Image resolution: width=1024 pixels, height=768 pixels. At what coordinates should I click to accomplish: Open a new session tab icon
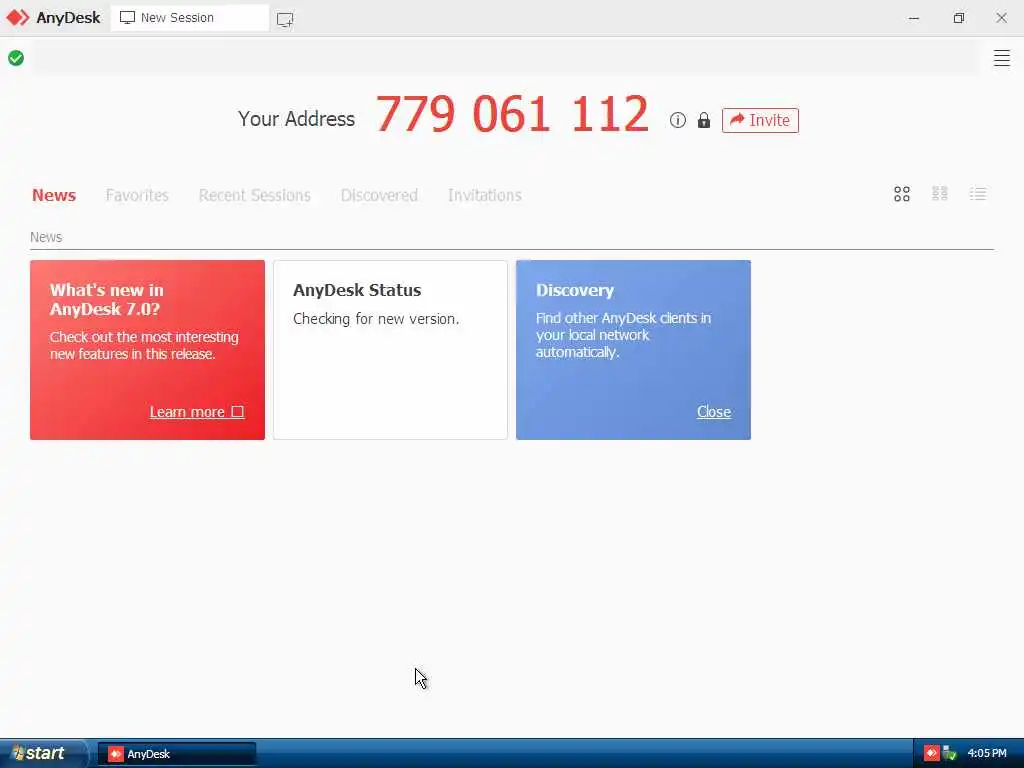click(285, 19)
